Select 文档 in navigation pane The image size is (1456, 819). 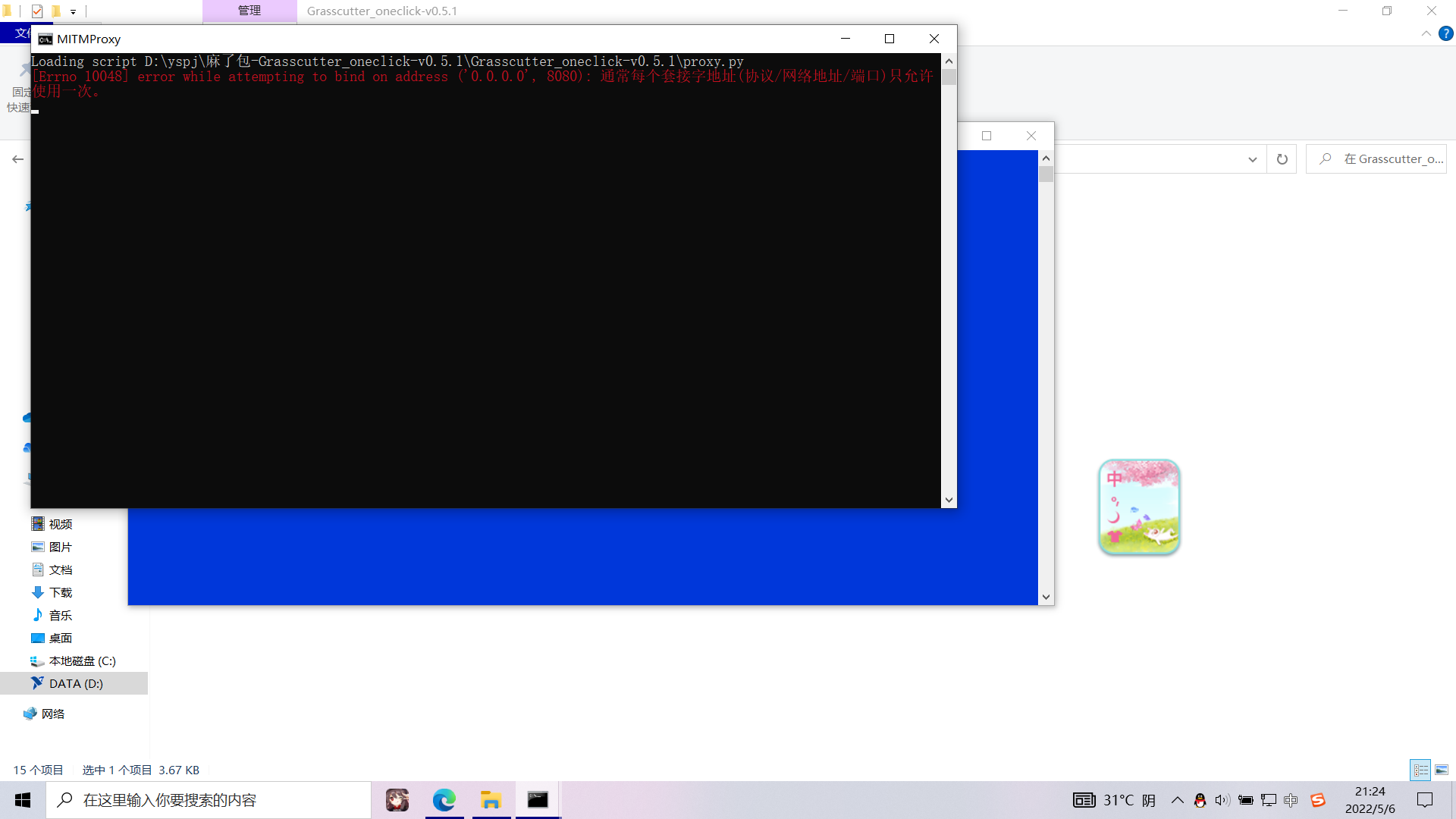(61, 570)
